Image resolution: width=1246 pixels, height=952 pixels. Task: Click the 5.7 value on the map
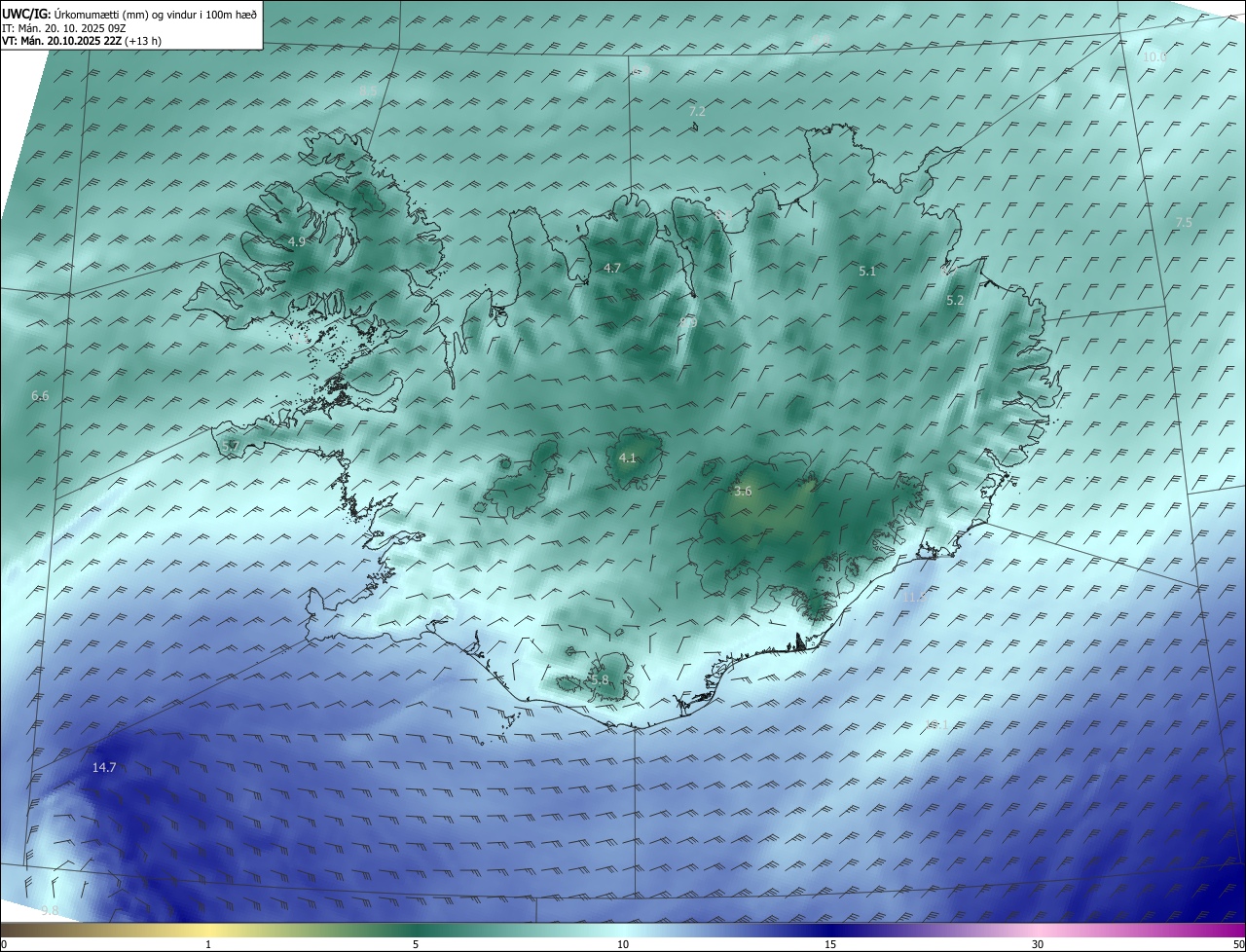231,446
